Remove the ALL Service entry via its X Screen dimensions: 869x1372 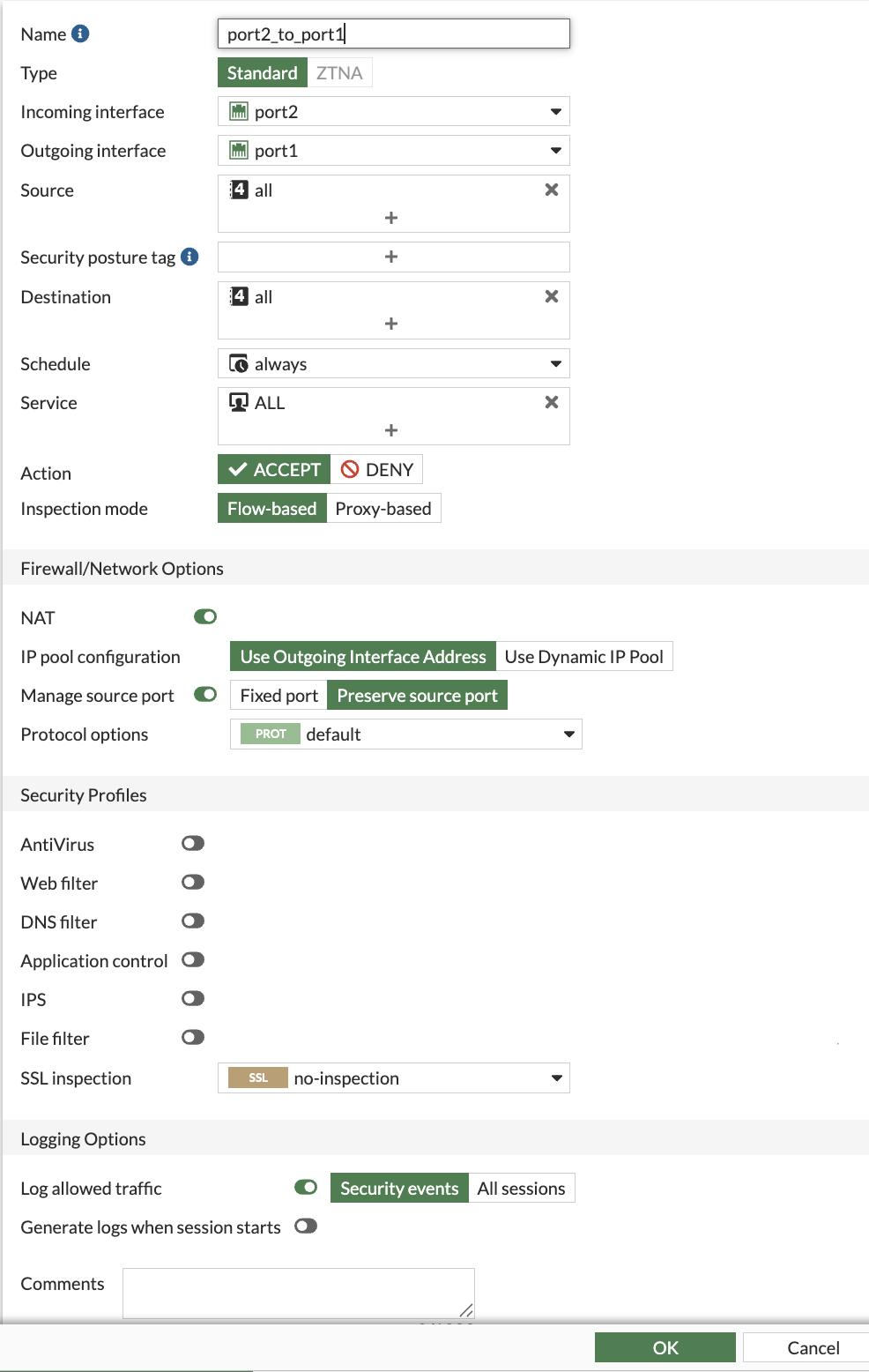pos(551,401)
